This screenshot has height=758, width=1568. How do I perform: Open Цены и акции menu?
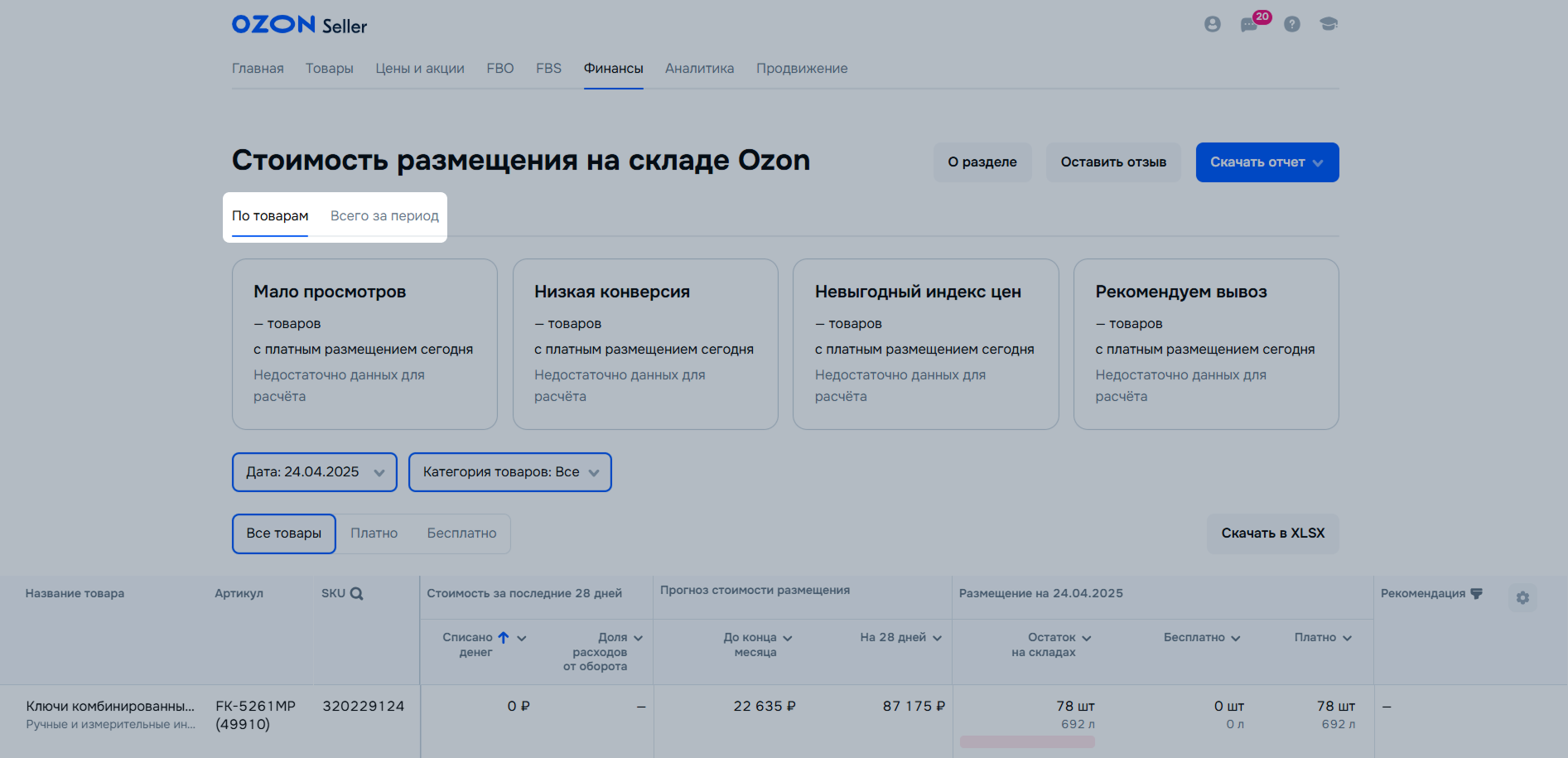point(420,69)
